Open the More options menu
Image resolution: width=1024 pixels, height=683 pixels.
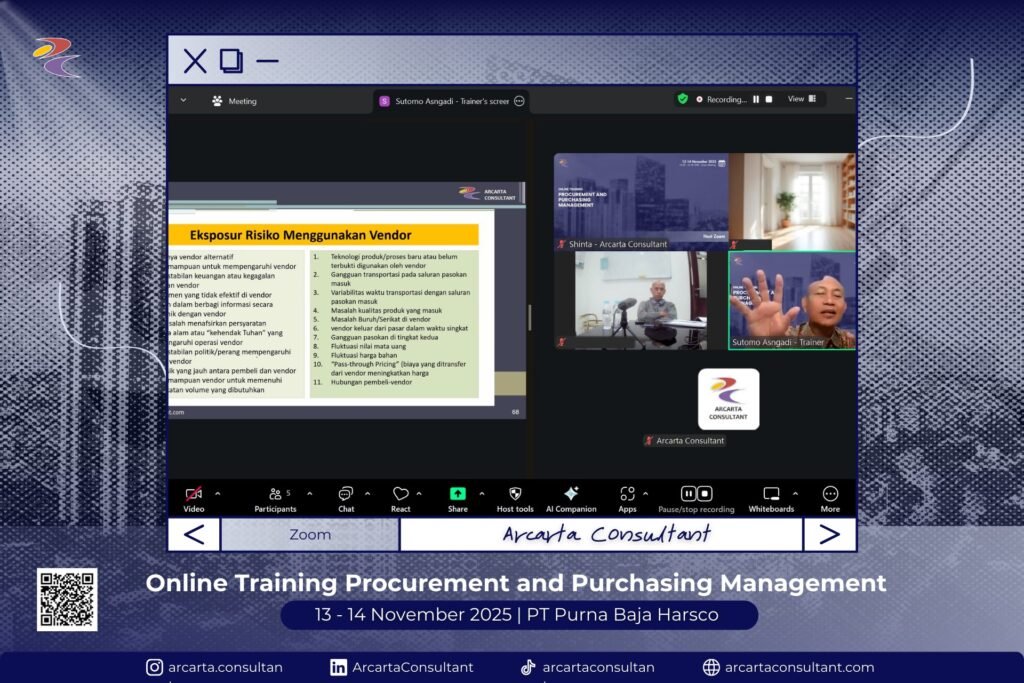830,494
